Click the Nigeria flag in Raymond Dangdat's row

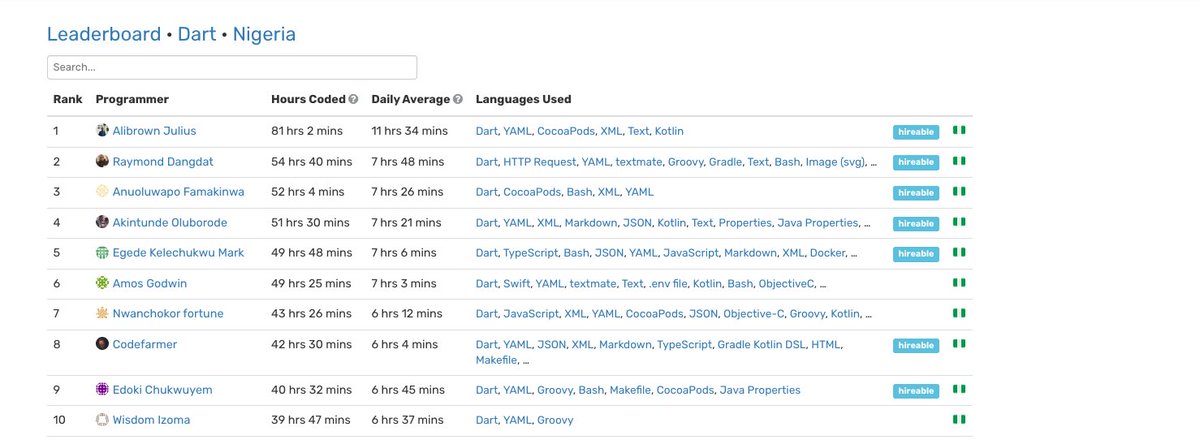click(x=959, y=161)
